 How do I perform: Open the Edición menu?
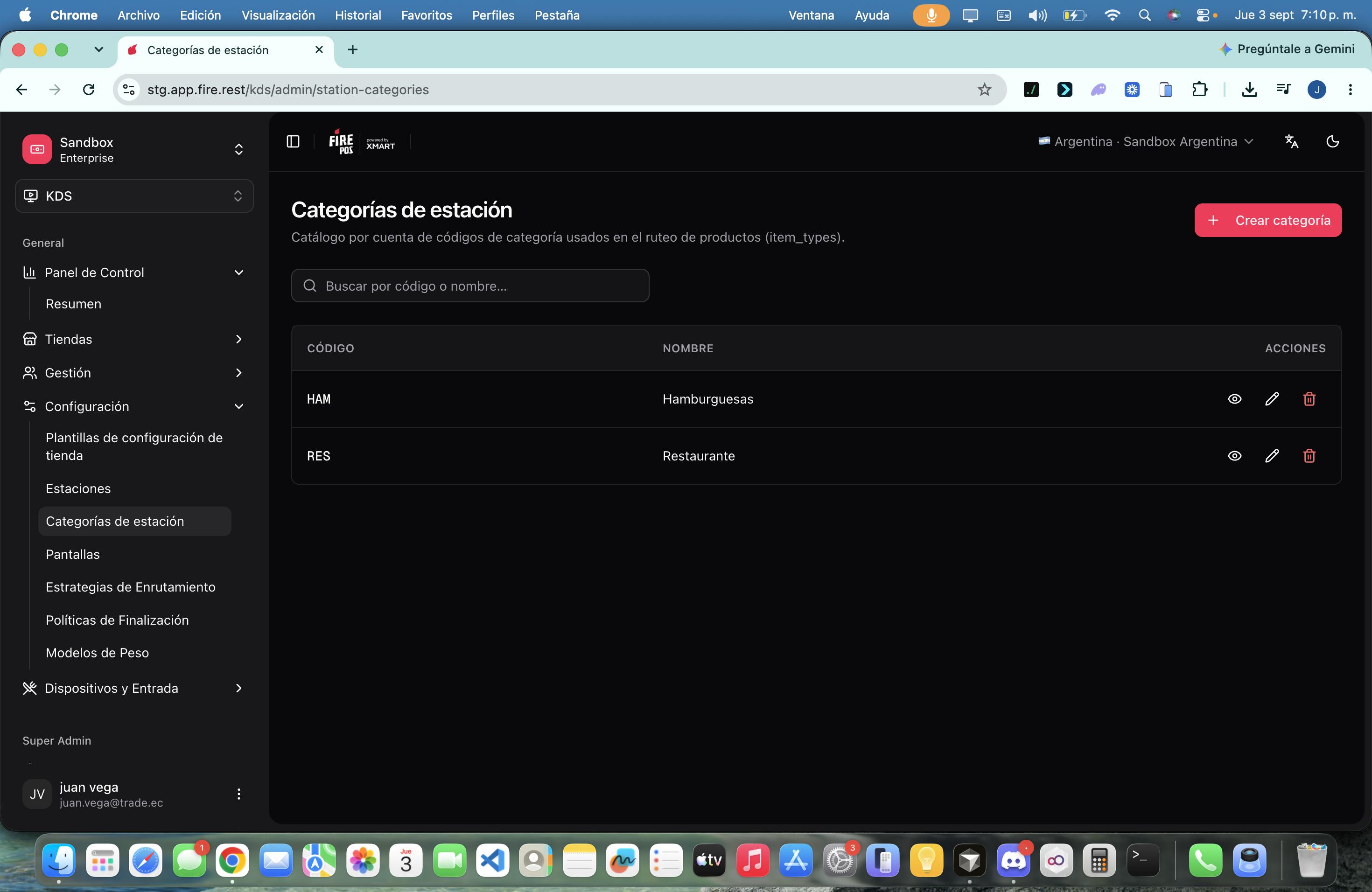(x=200, y=15)
